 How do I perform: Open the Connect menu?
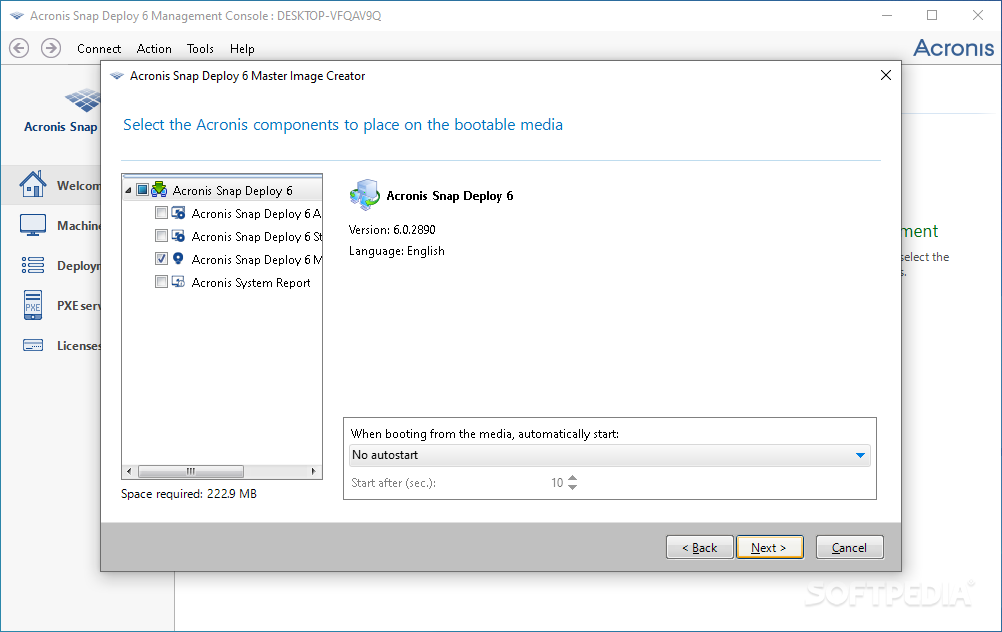pyautogui.click(x=99, y=49)
